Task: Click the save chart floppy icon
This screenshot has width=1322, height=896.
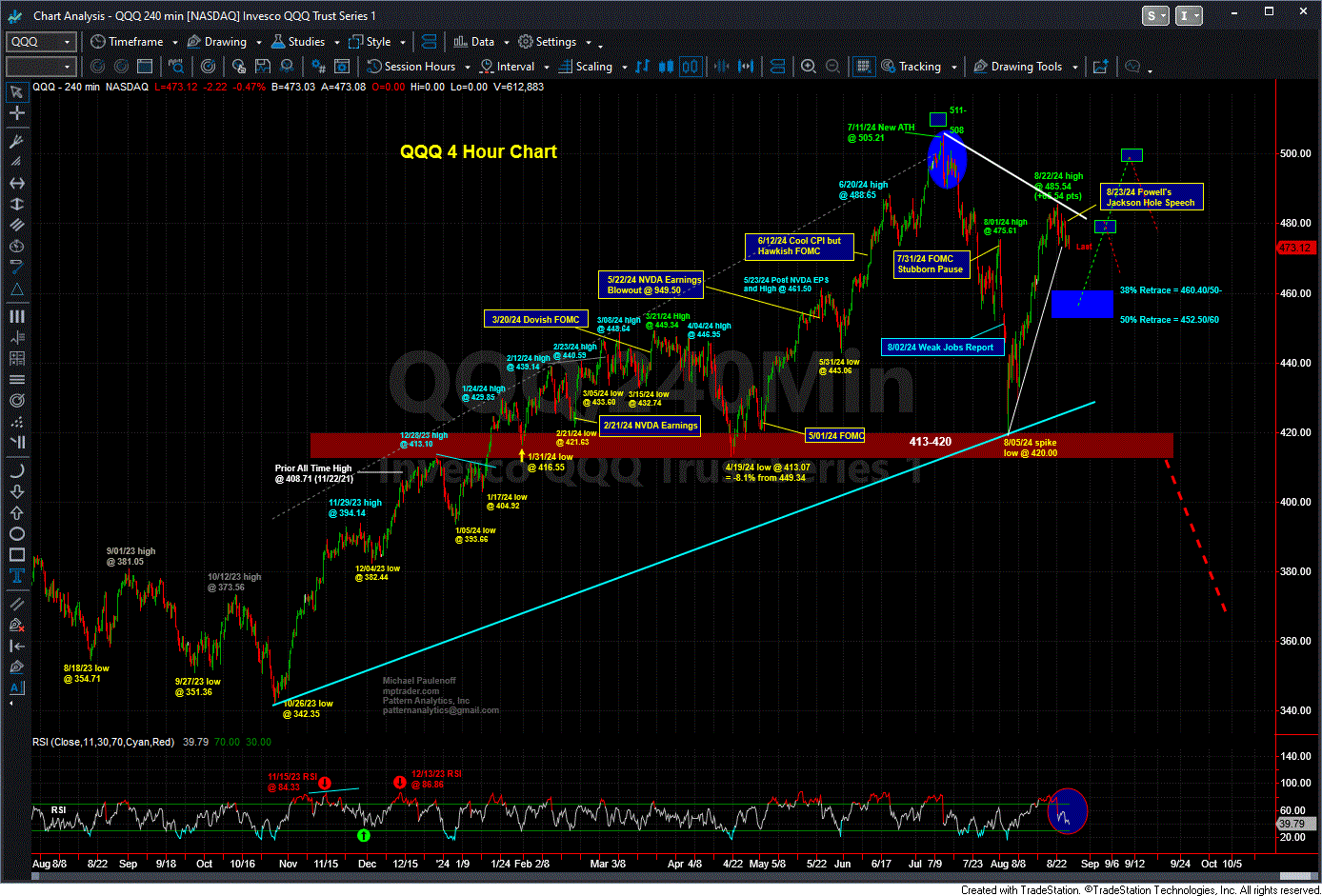Action: click(263, 67)
